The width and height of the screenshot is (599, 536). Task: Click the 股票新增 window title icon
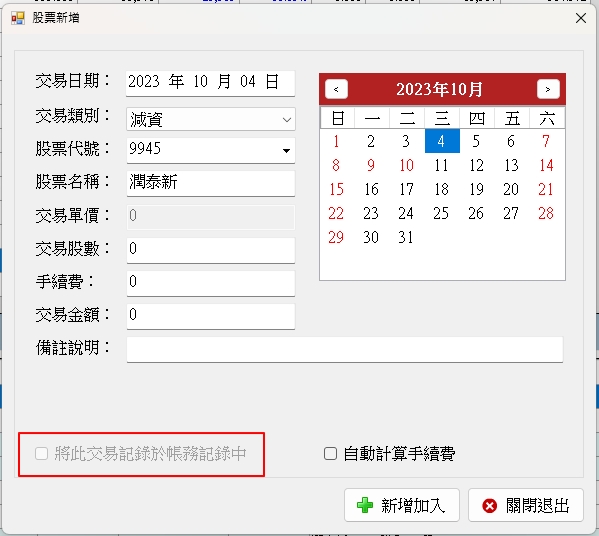tap(18, 18)
